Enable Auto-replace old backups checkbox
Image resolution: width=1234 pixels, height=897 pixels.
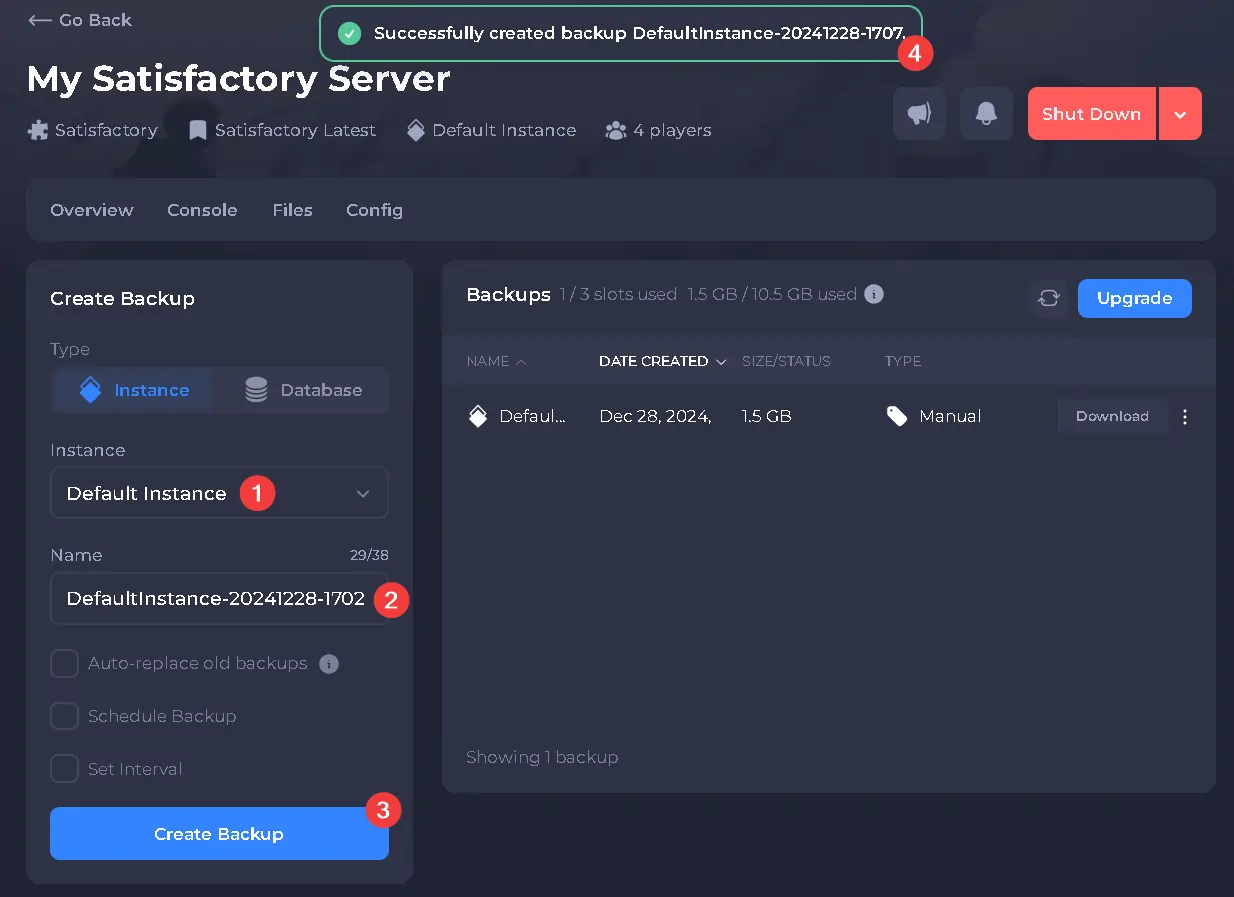[x=64, y=663]
